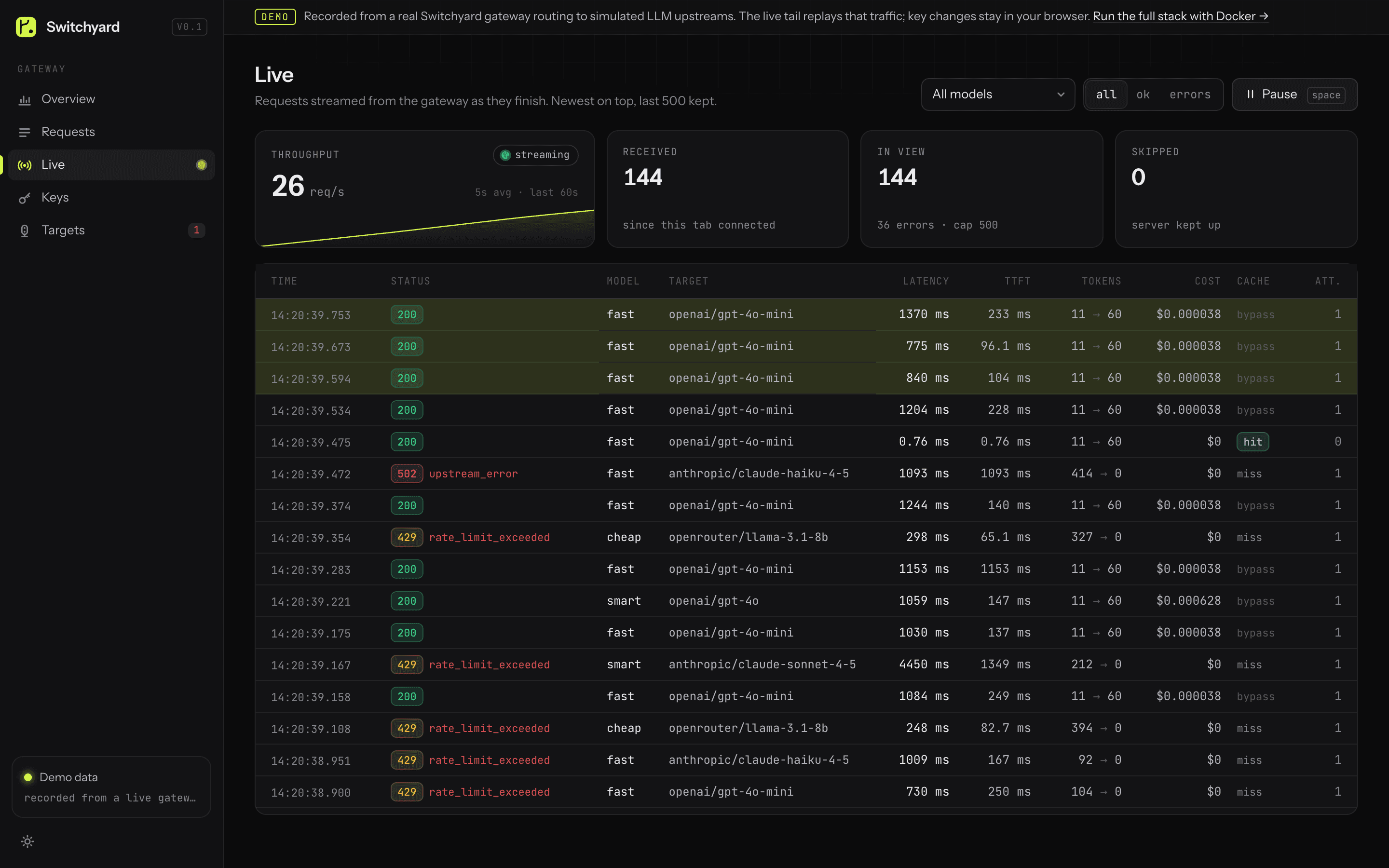Open Overview via its bar chart icon

[25, 100]
